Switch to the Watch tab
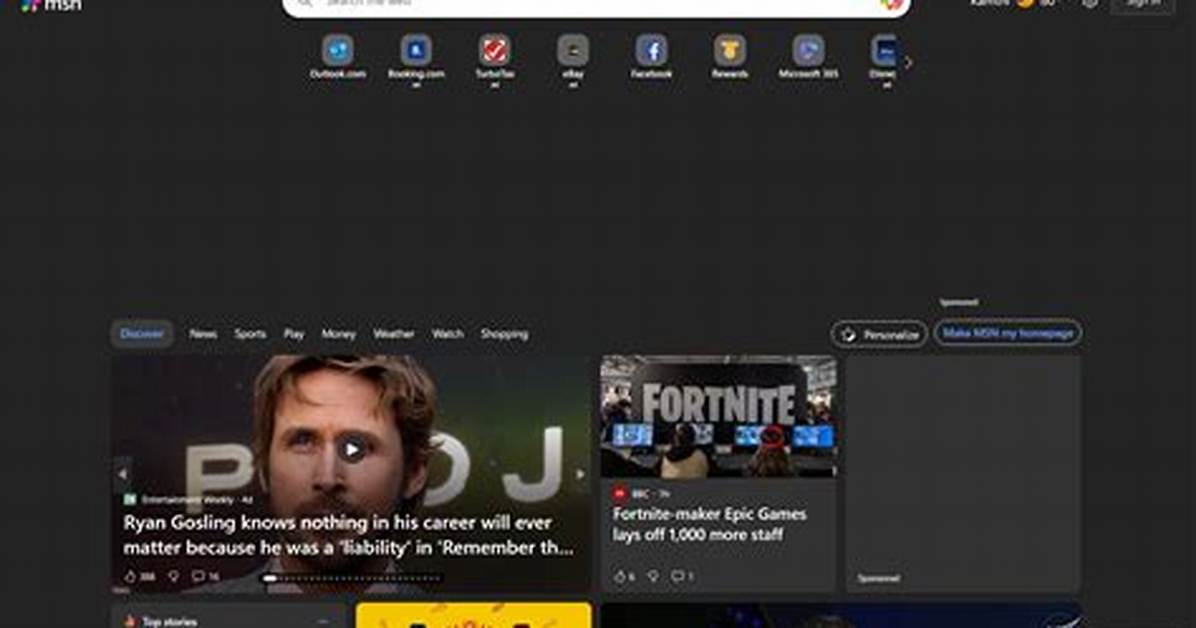Screen dimensions: 1196x628 (x=448, y=333)
